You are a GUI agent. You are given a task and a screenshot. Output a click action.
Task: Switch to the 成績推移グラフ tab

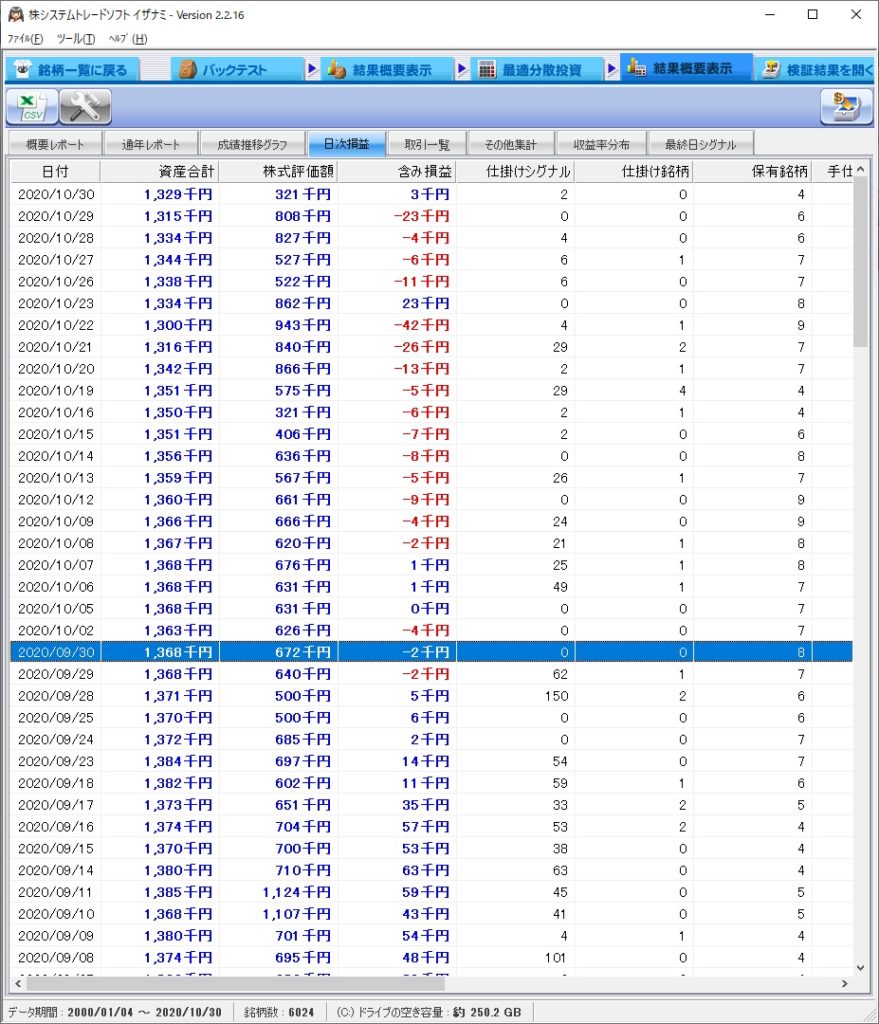[252, 144]
